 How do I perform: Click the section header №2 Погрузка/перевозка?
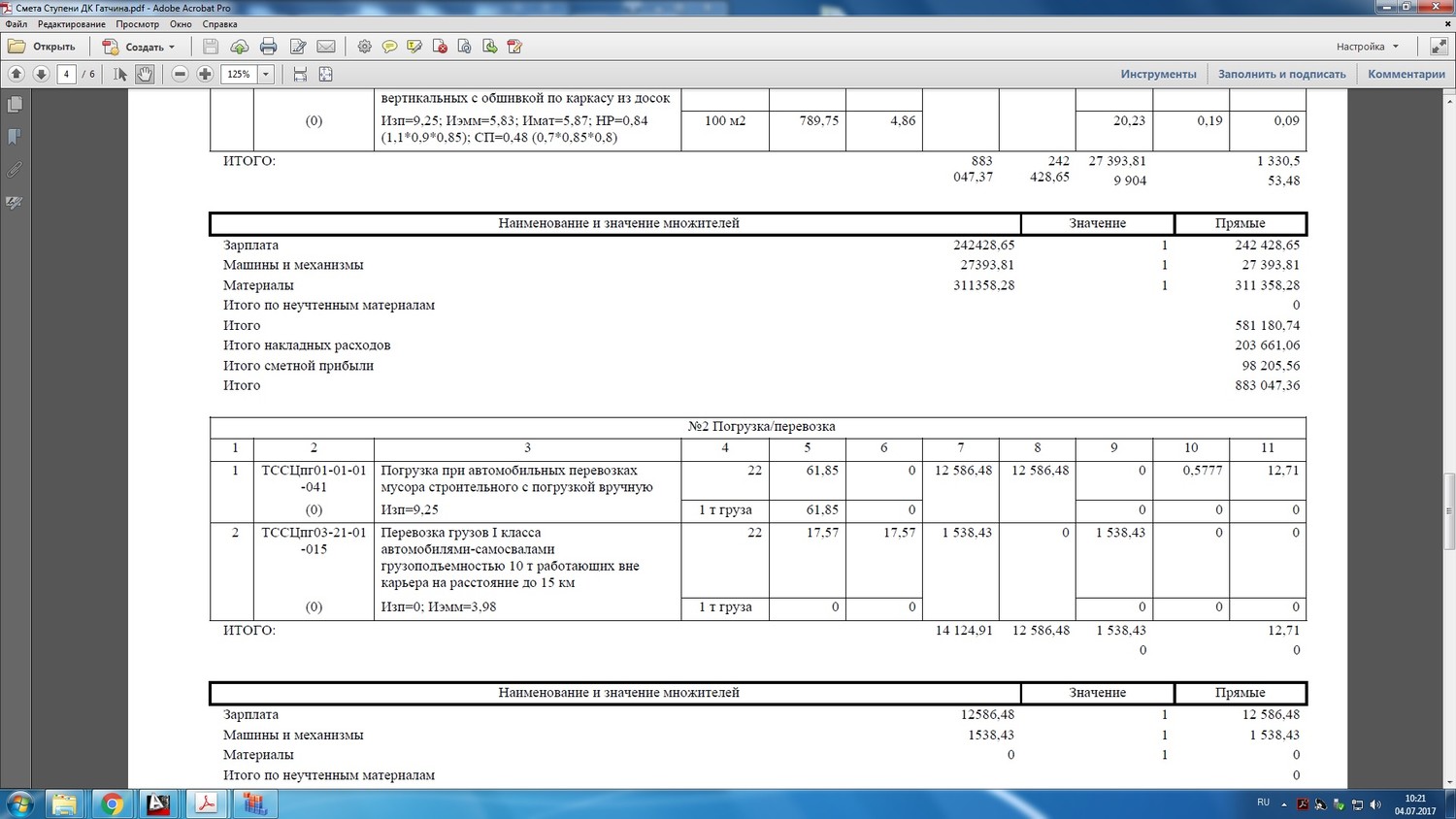point(761,427)
